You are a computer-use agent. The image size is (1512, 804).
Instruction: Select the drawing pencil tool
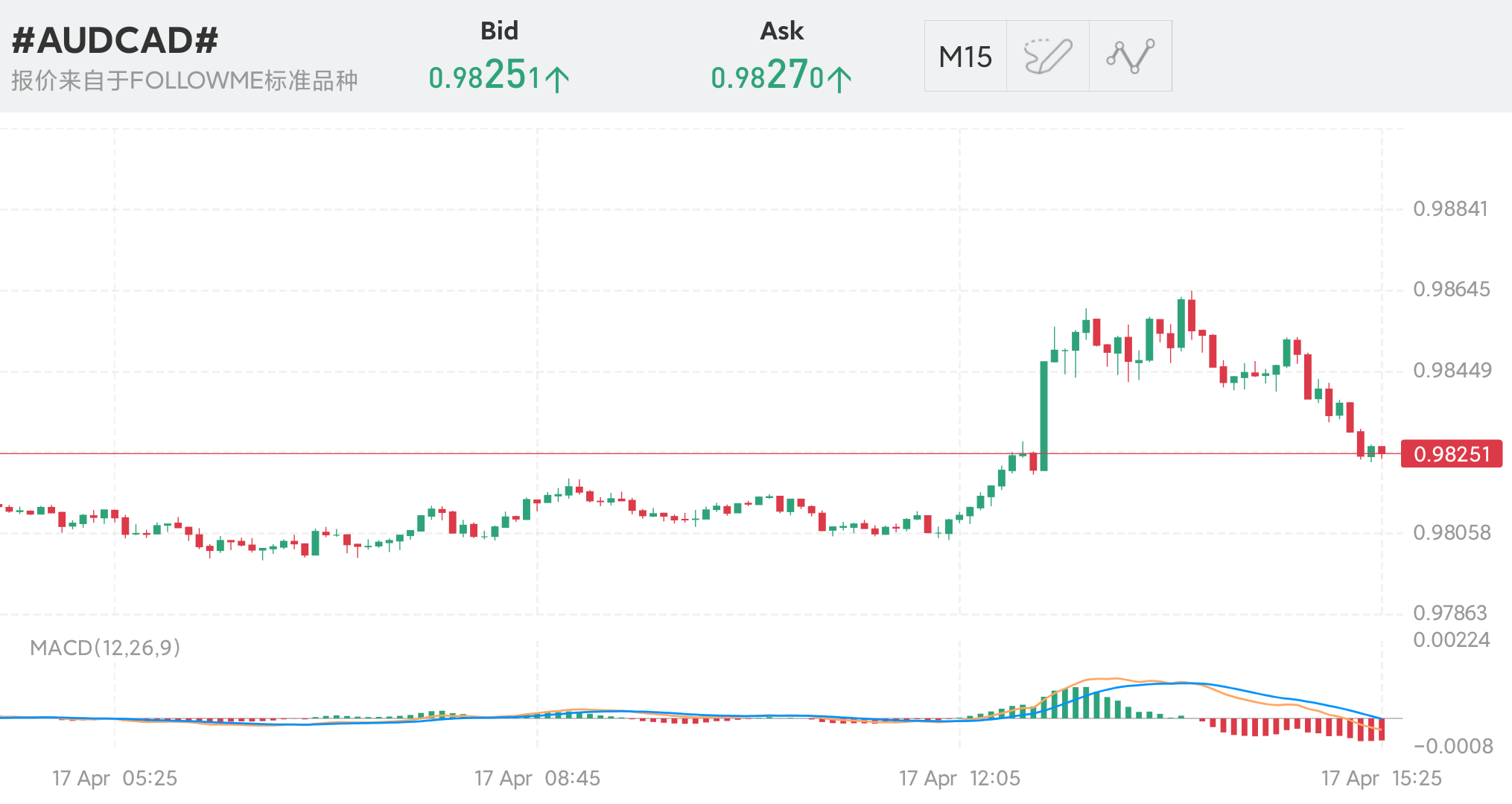click(x=1048, y=57)
